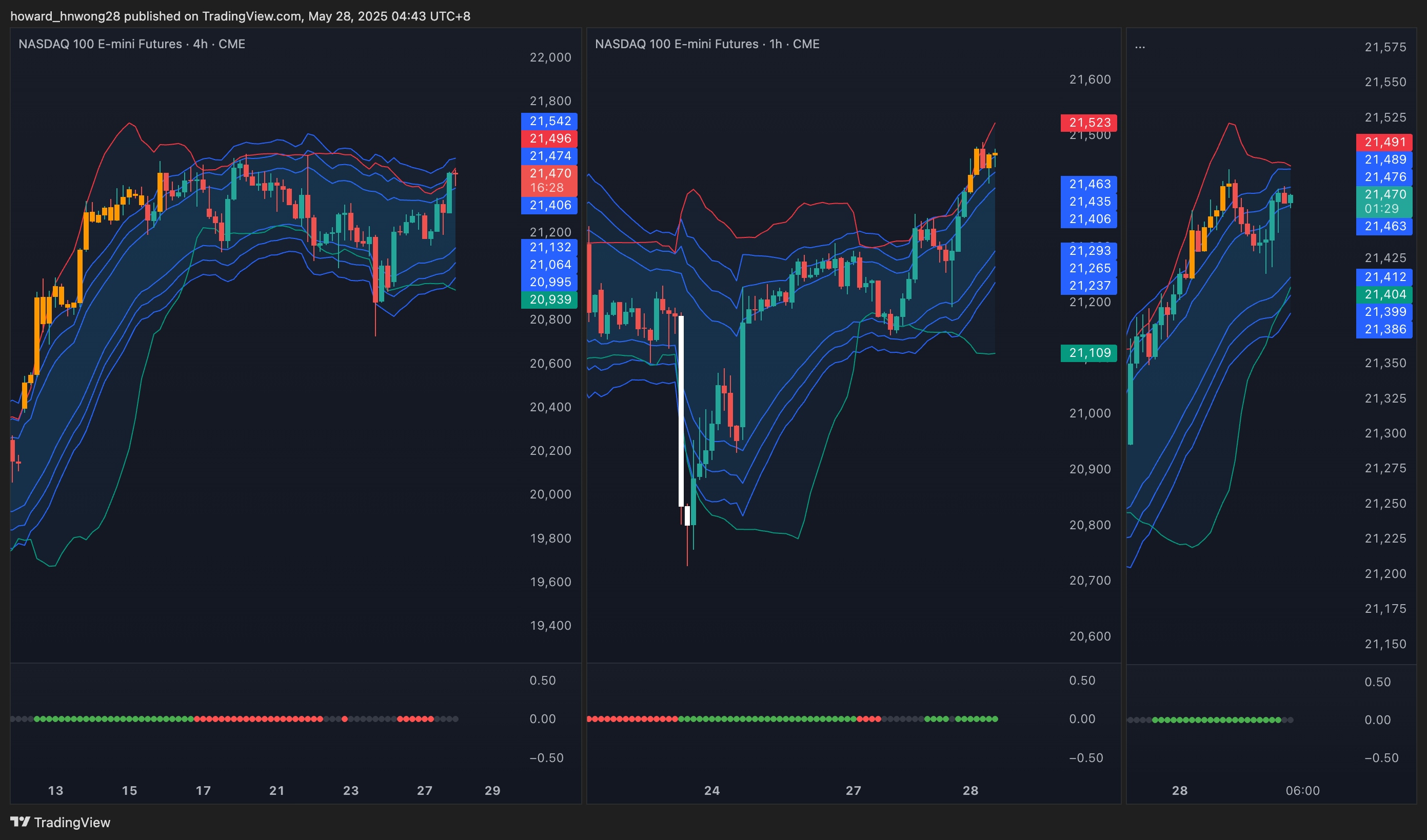Click the green 21,404 price label
Screen dimensions: 1427x840
[x=1384, y=294]
